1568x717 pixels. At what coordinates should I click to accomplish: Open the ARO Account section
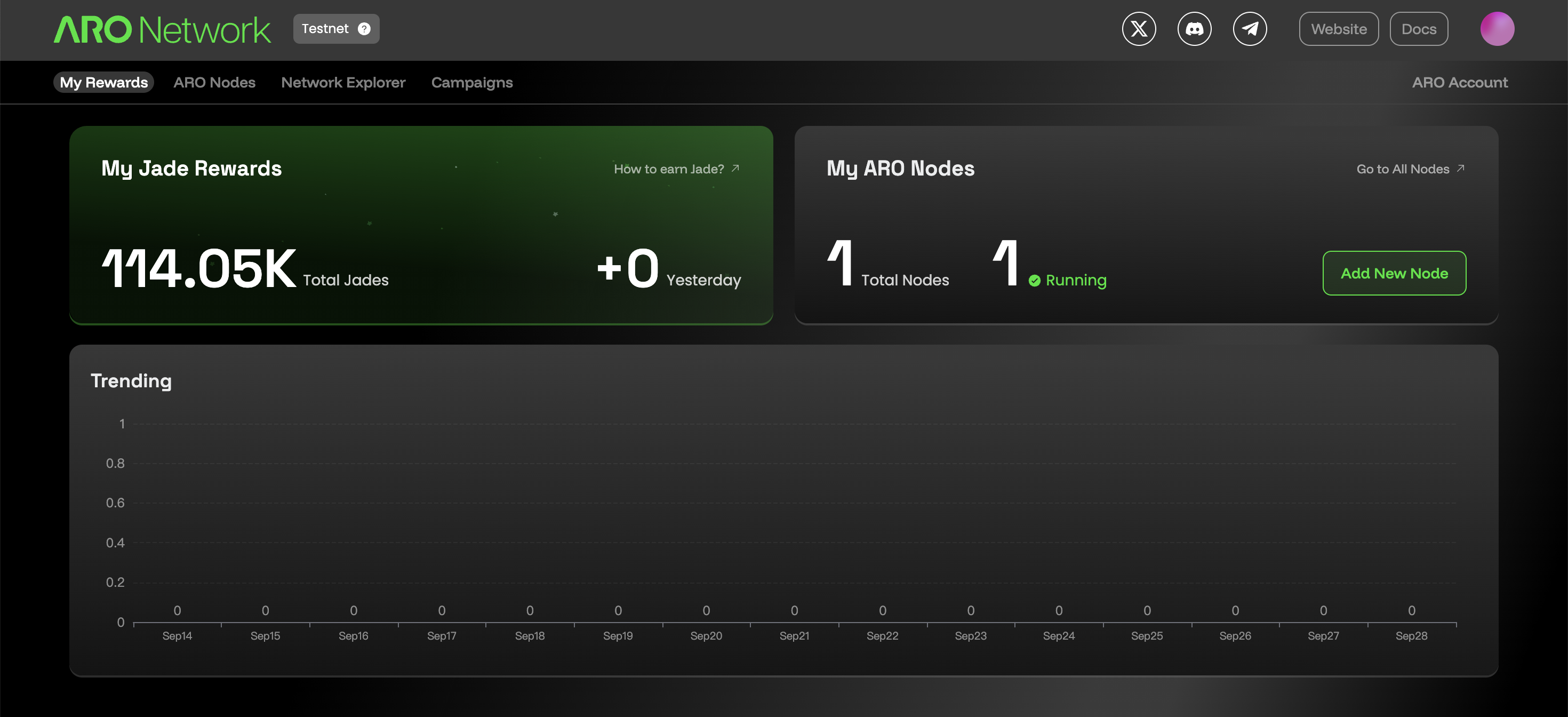point(1459,82)
